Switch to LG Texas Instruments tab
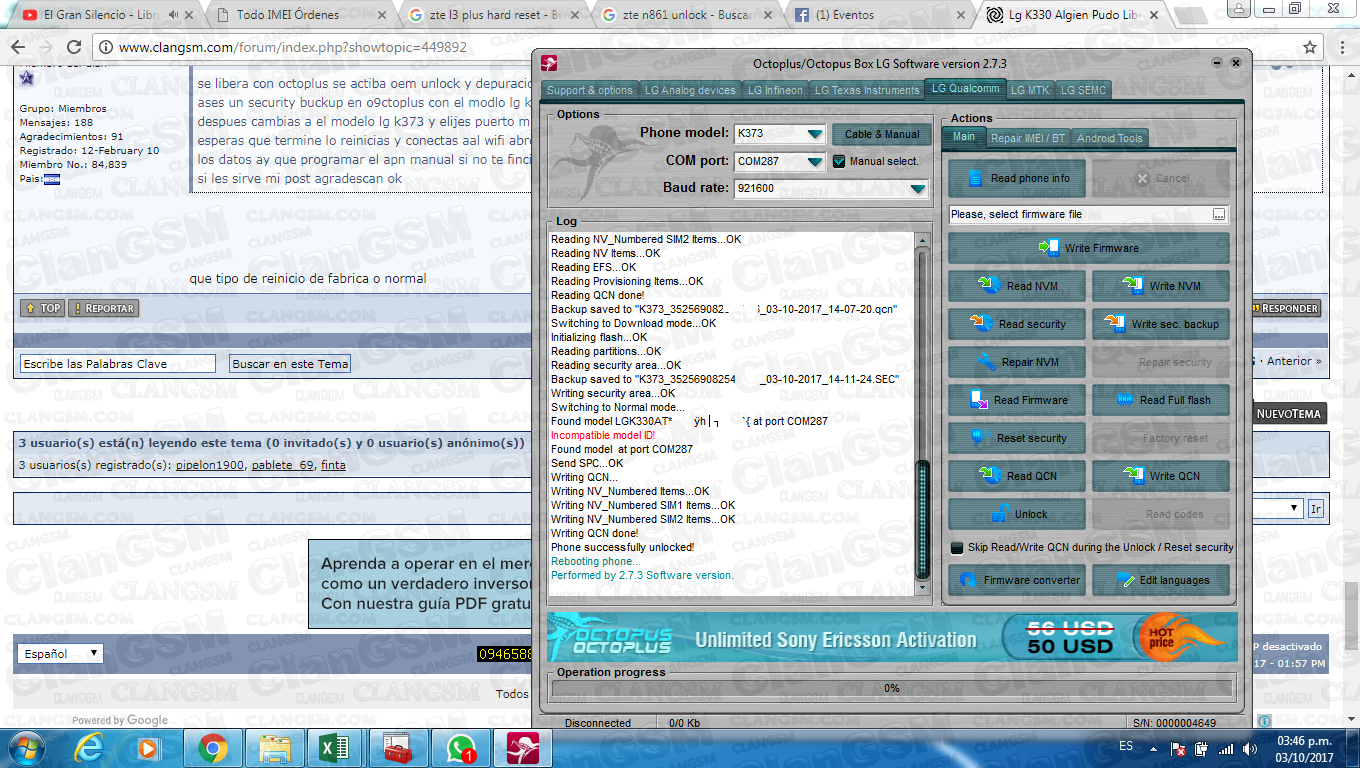Screen dimensions: 1360x768 (x=867, y=90)
